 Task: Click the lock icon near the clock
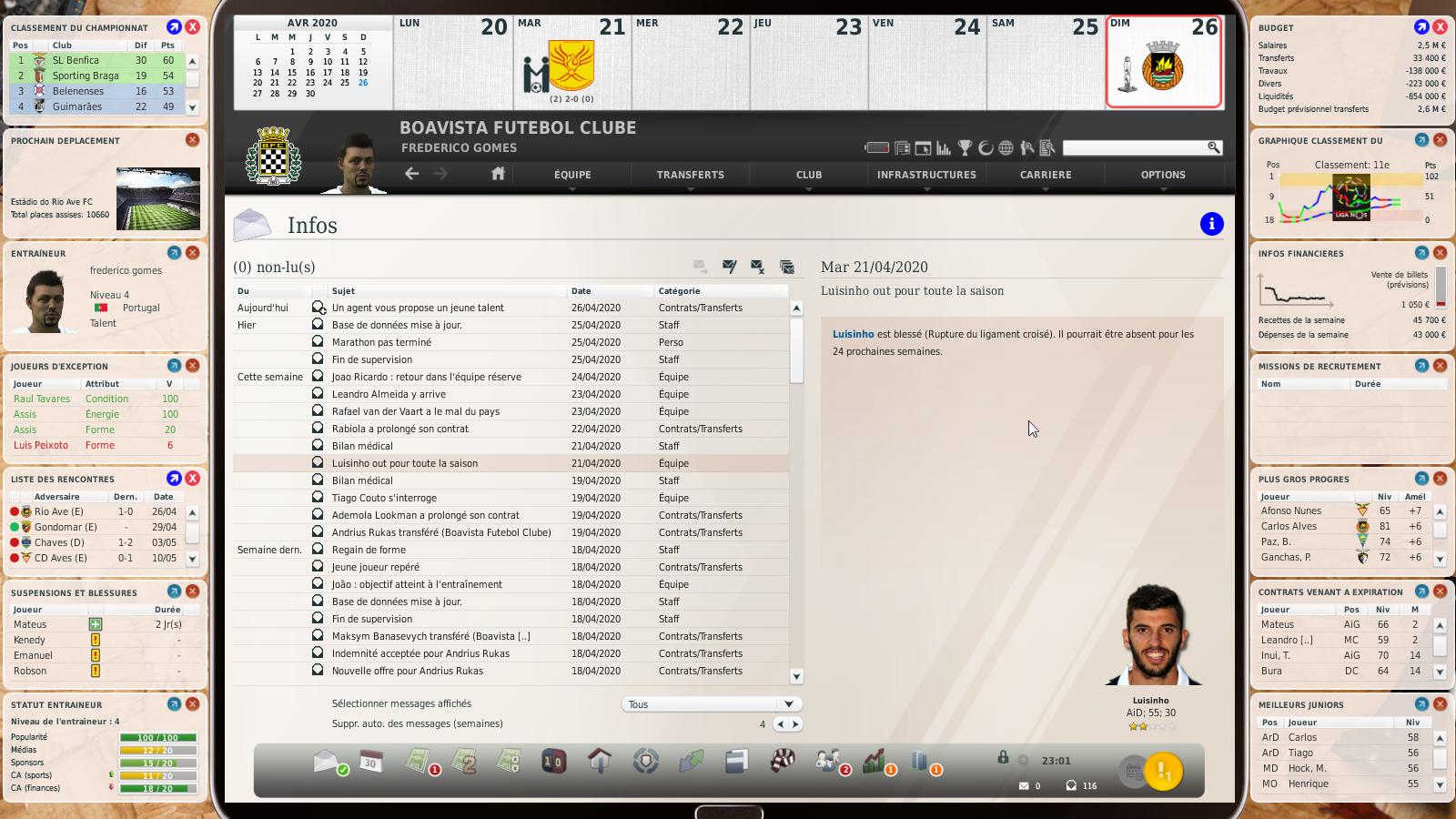pos(1002,757)
